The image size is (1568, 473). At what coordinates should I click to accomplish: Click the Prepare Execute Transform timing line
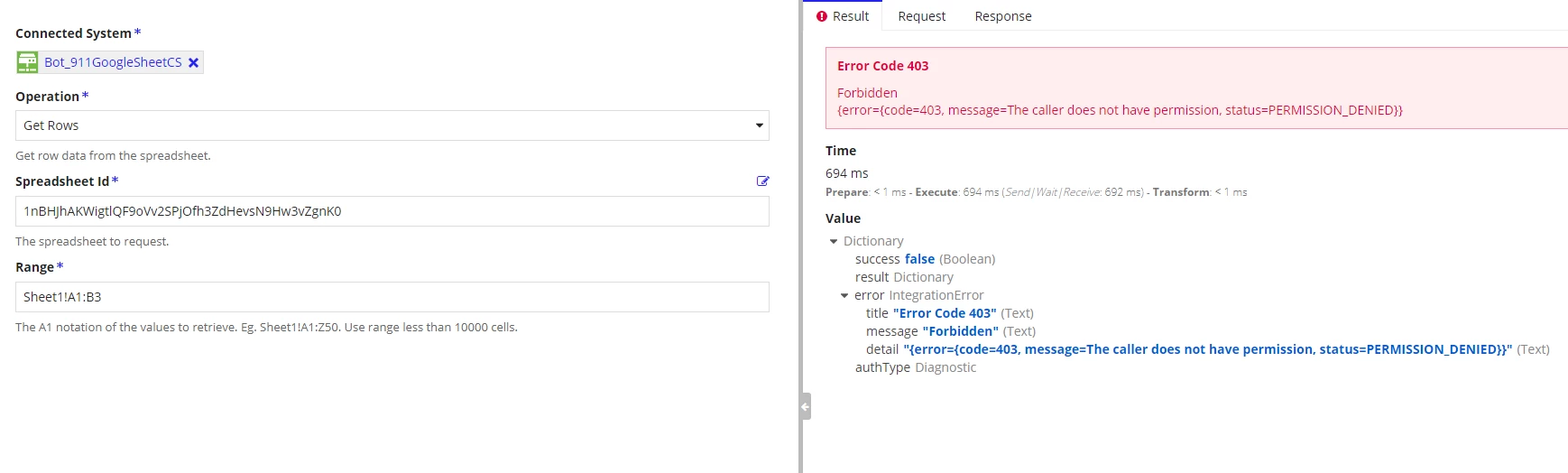point(1036,192)
